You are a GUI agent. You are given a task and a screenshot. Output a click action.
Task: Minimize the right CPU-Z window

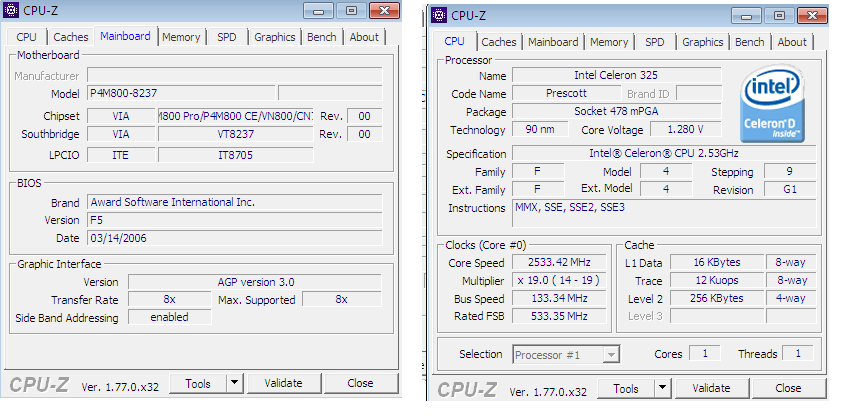click(x=747, y=16)
